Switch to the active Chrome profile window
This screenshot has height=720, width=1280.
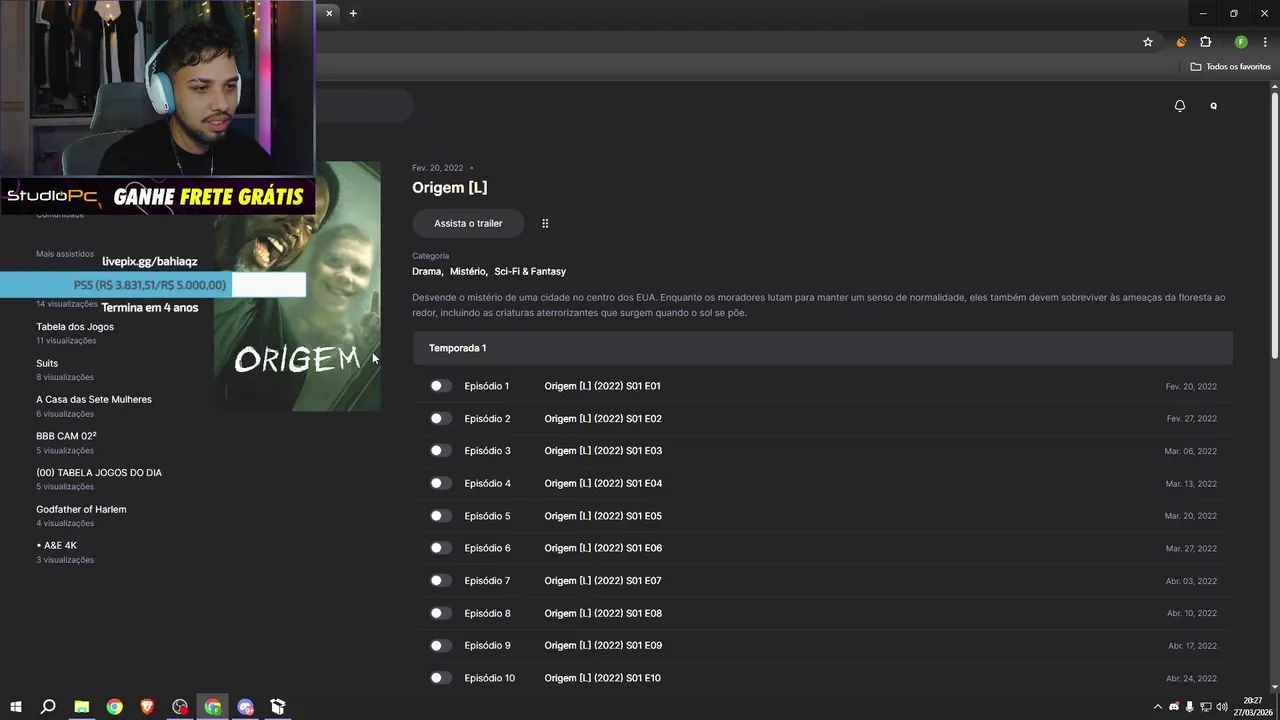coord(213,707)
